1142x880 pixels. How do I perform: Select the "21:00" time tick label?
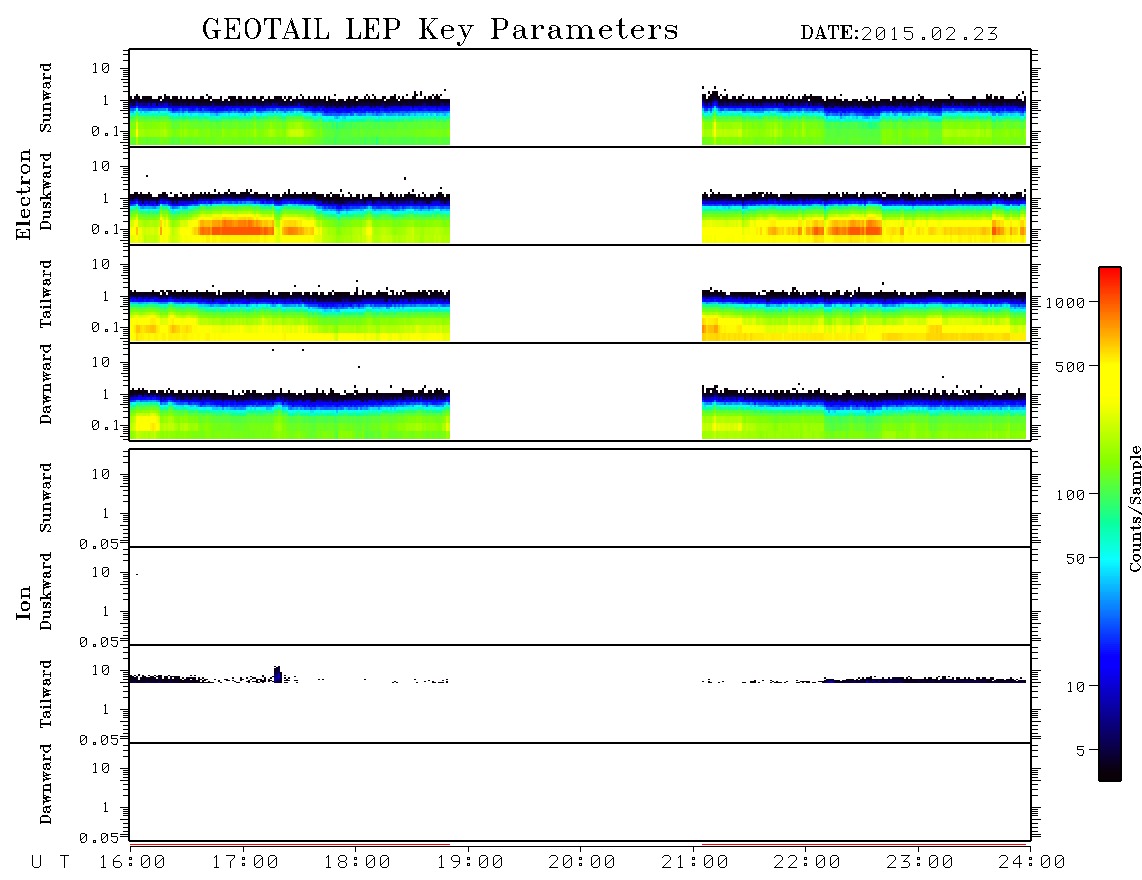695,863
